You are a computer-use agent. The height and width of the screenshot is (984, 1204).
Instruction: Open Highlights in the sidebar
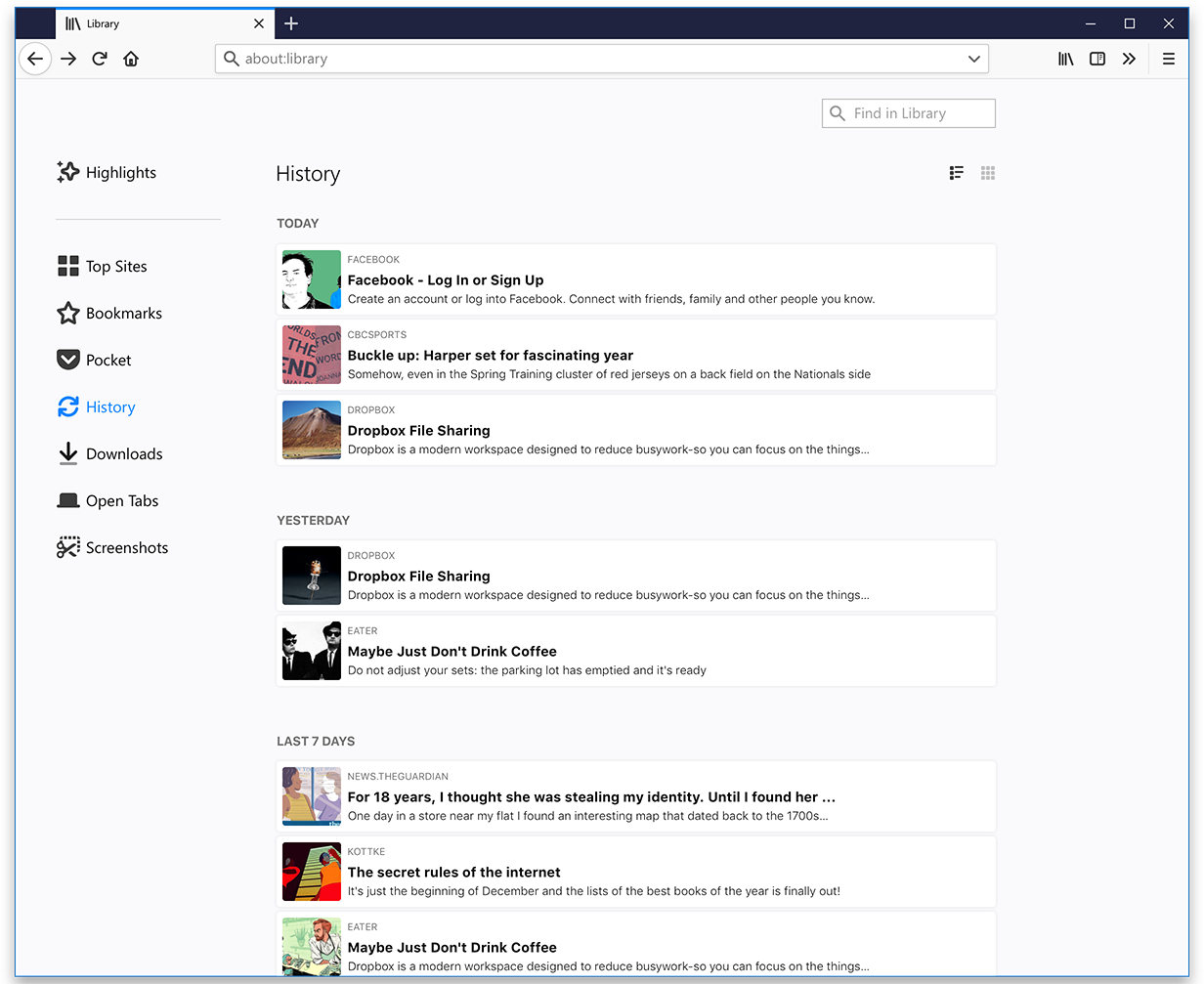click(x=107, y=173)
